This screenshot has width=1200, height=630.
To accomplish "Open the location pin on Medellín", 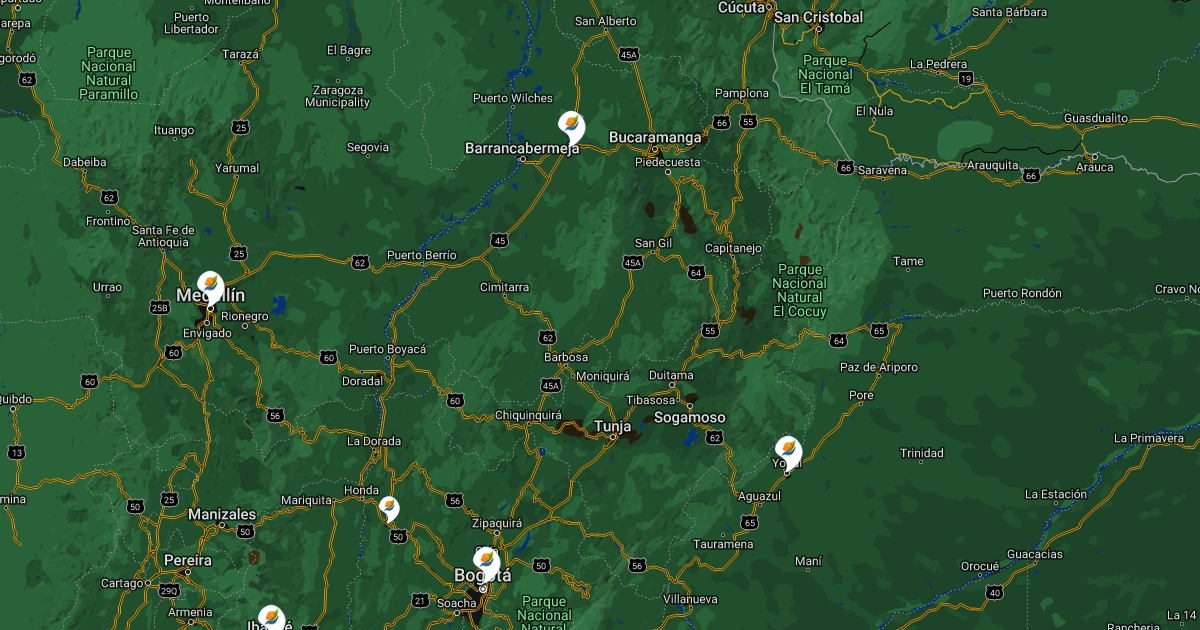I will [210, 289].
